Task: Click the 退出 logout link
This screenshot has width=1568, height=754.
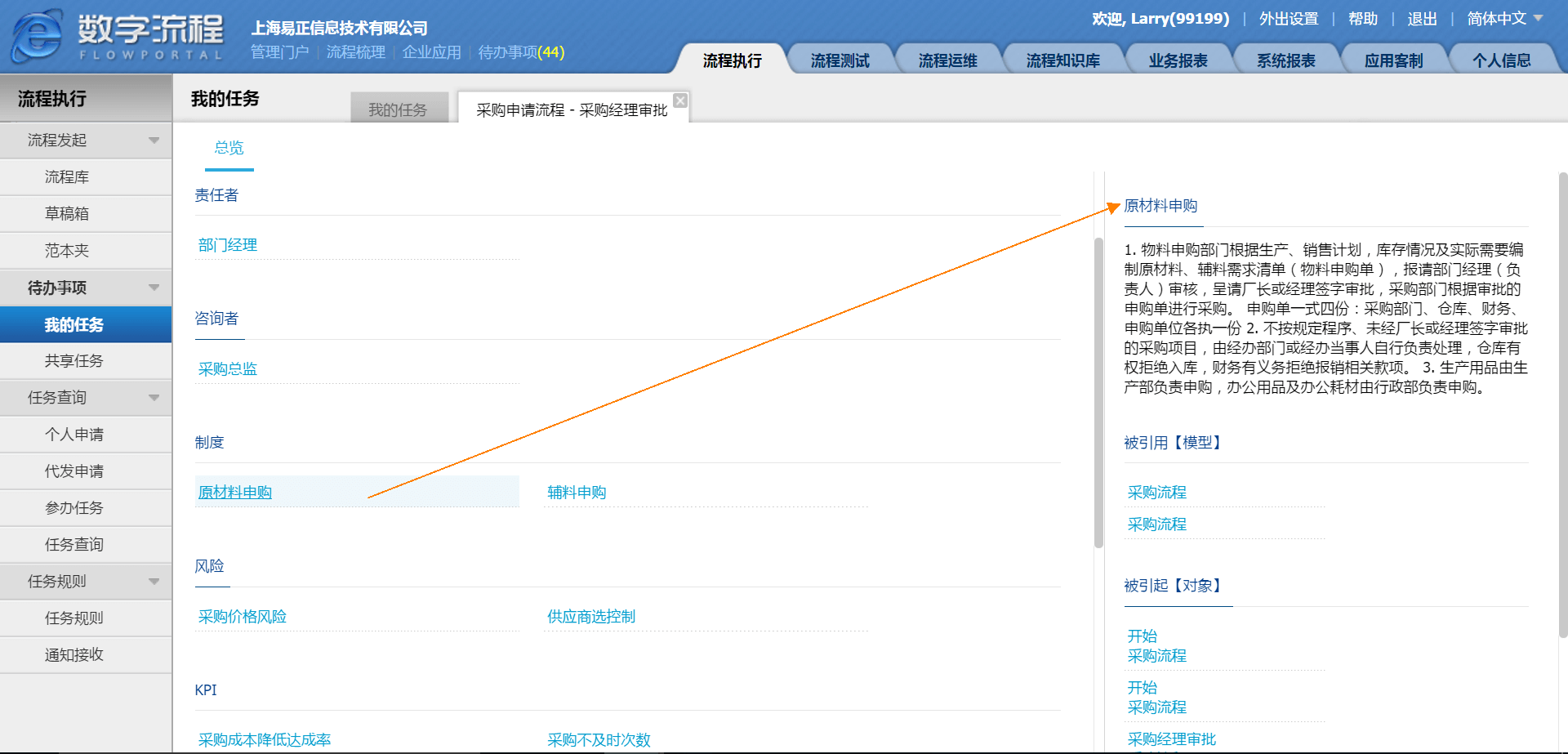Action: [x=1422, y=19]
